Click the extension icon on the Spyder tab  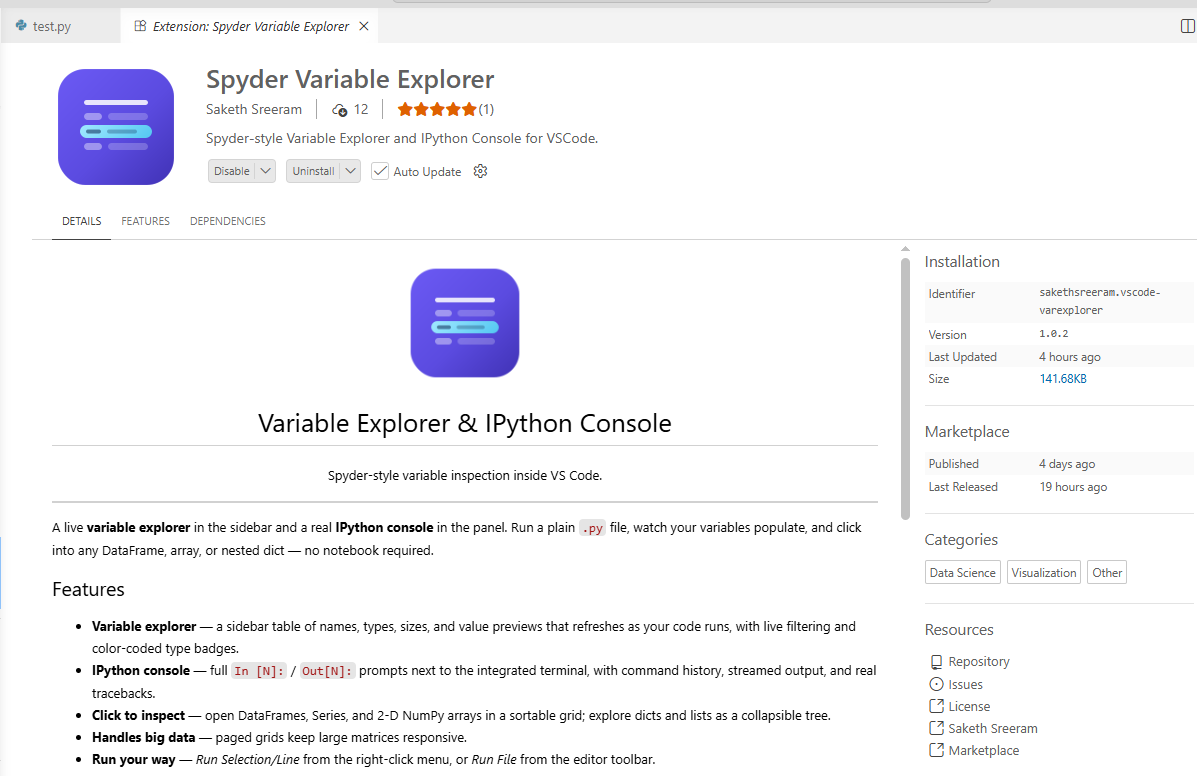(x=140, y=26)
